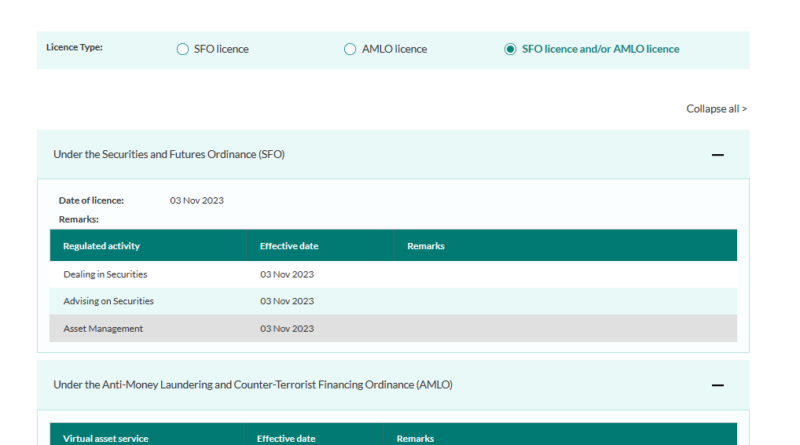
Task: Select SFO licence and/or AMLO licence
Action: pyautogui.click(x=511, y=49)
